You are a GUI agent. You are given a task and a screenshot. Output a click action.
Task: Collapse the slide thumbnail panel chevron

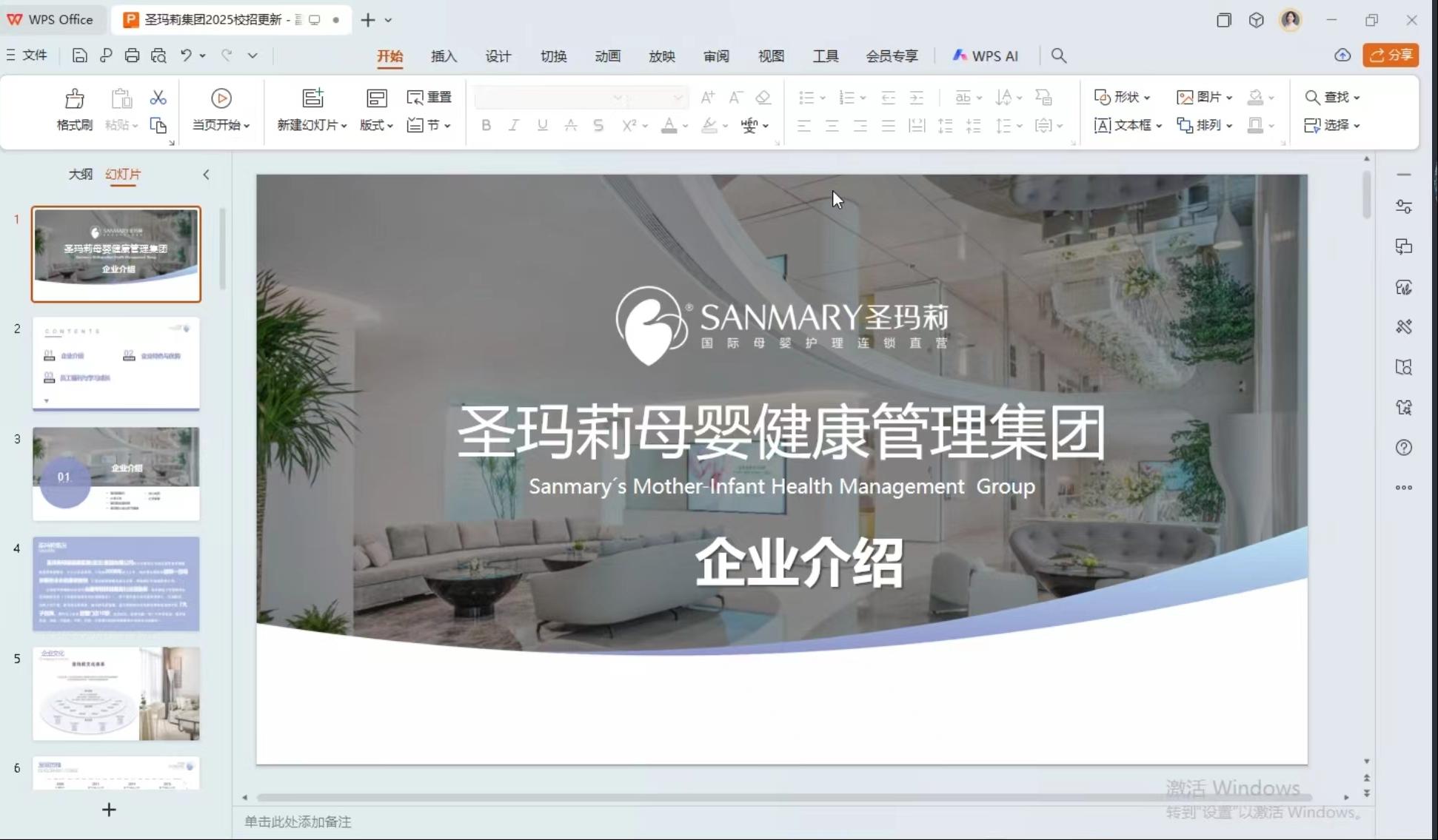pyautogui.click(x=206, y=175)
